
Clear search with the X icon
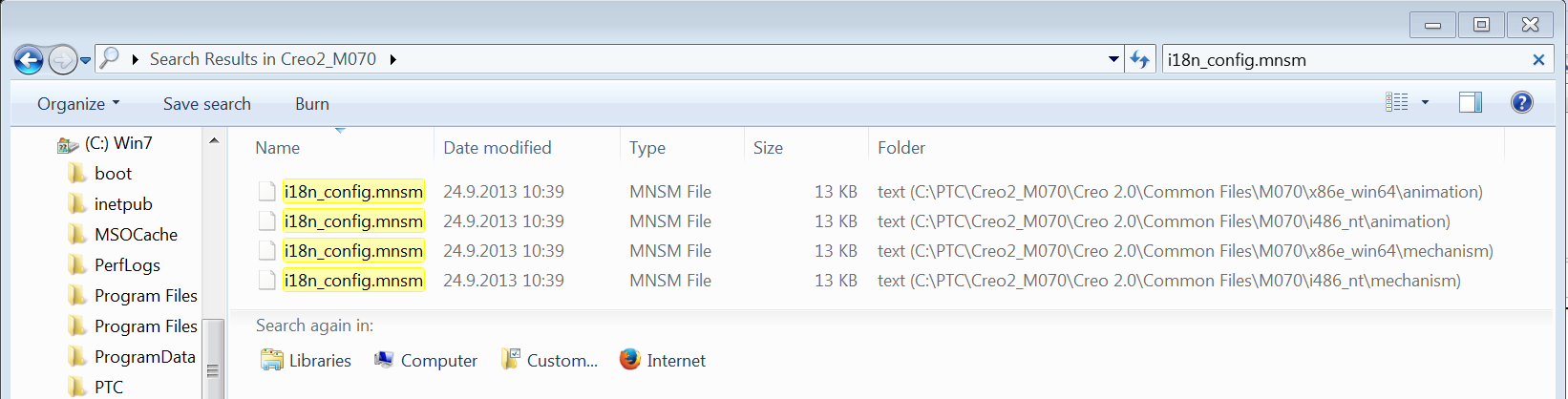(x=1538, y=59)
